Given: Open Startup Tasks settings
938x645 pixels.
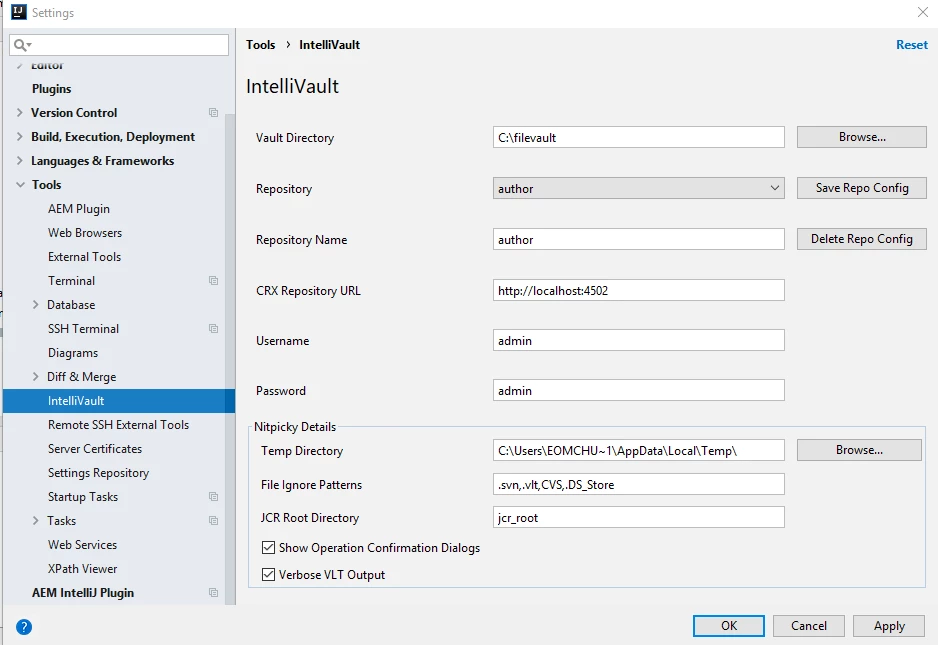Looking at the screenshot, I should coord(83,497).
